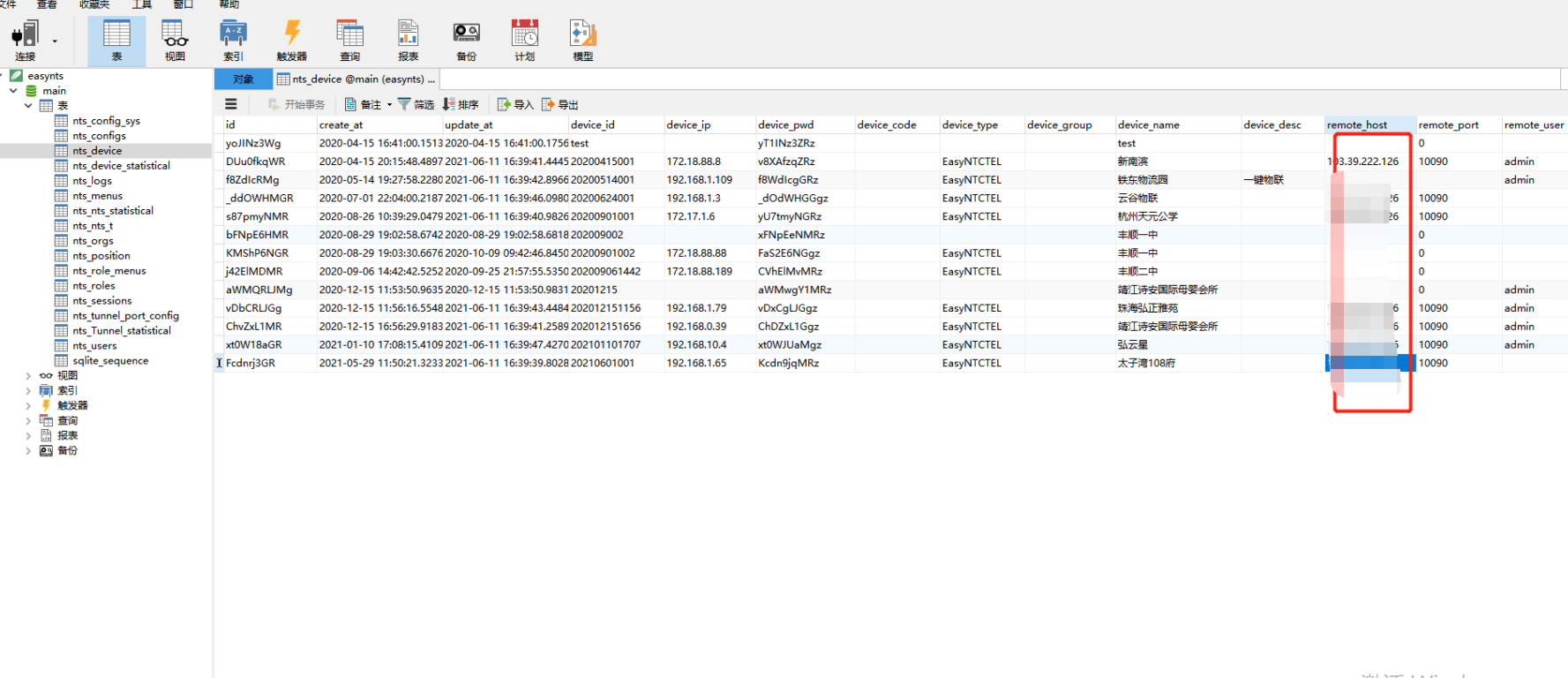Switch to the Objects (对象) tab

point(244,79)
